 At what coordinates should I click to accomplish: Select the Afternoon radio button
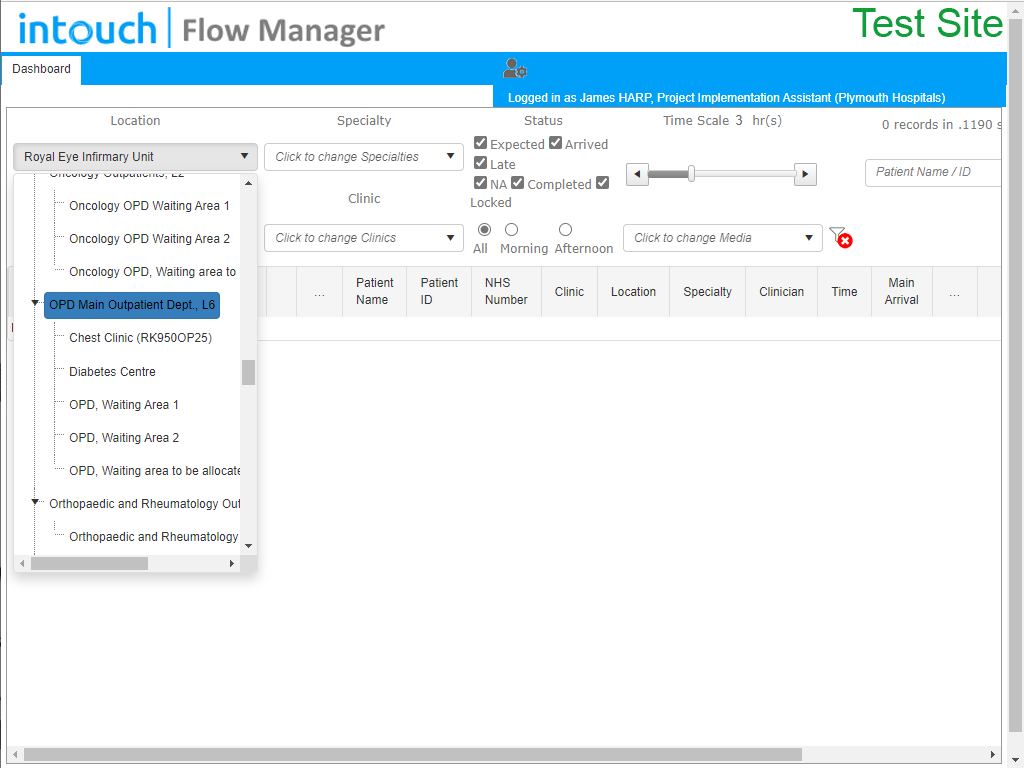(x=566, y=229)
